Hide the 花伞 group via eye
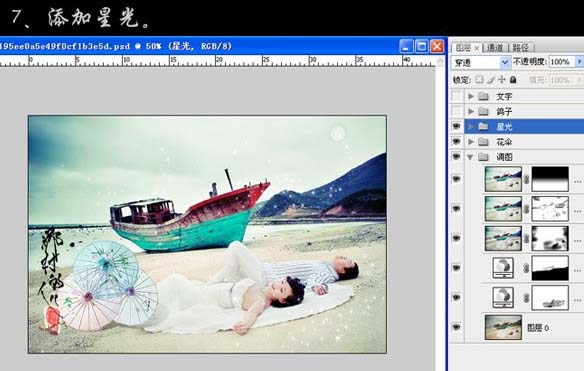The image size is (584, 371). coord(457,142)
